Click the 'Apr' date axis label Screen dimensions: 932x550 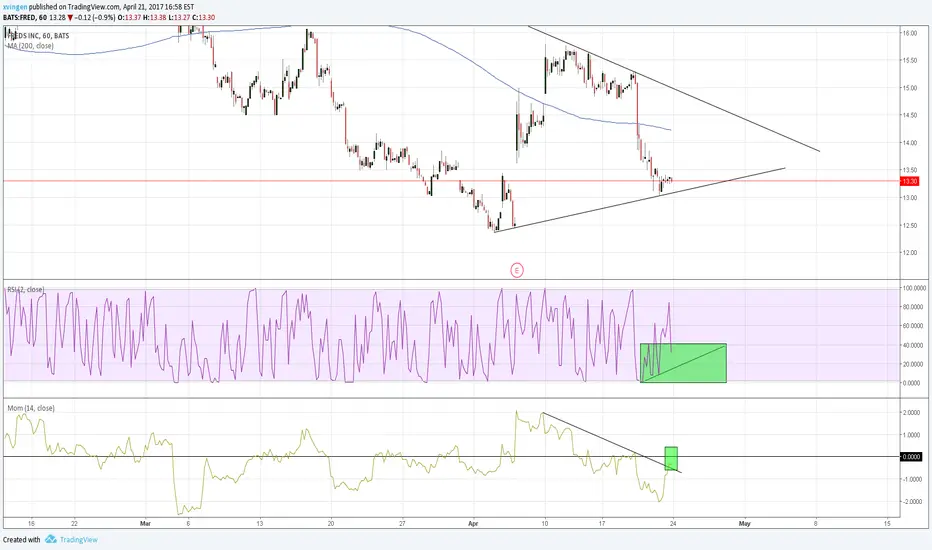pos(473,524)
